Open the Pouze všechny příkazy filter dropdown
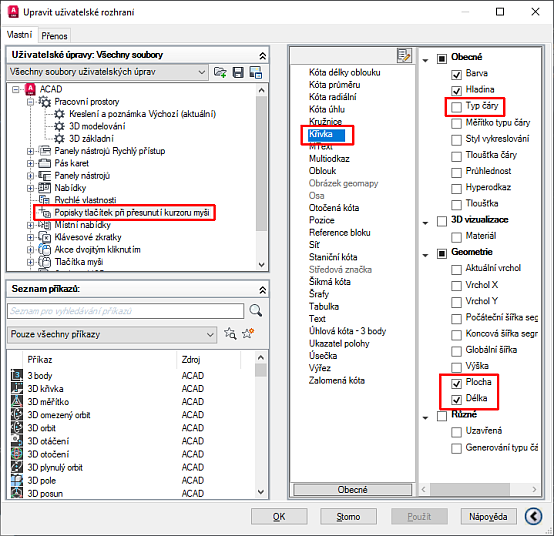 coord(112,334)
